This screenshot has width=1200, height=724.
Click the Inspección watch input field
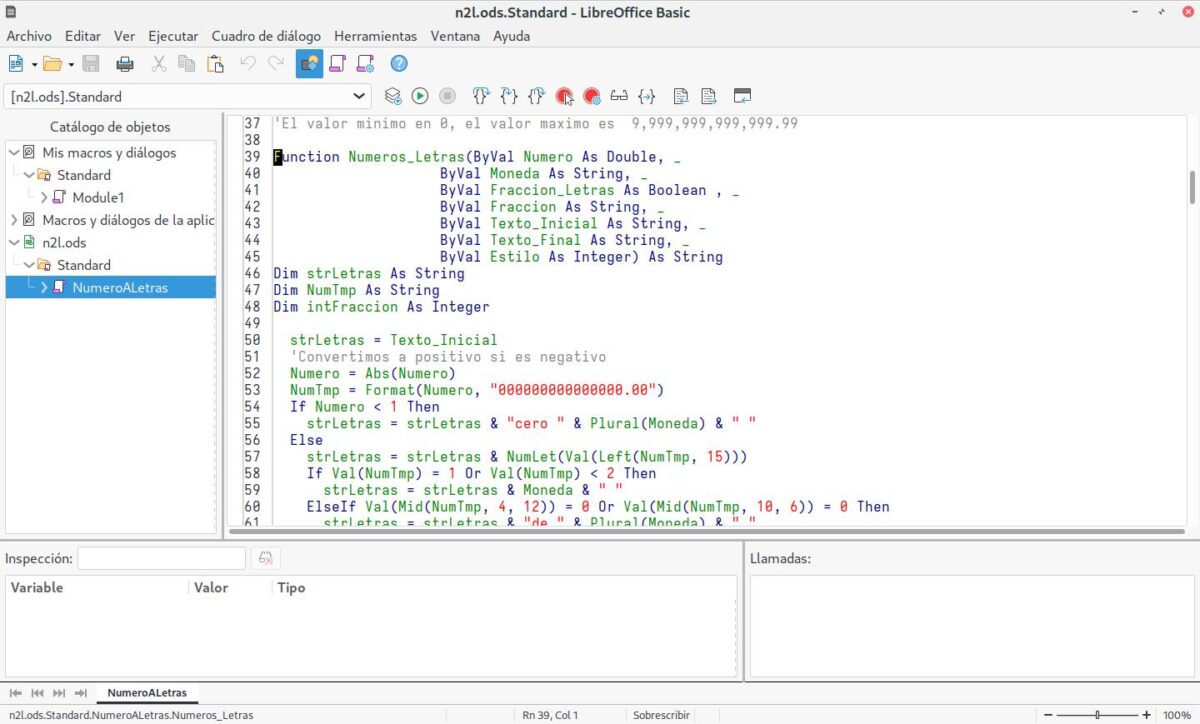coord(162,559)
